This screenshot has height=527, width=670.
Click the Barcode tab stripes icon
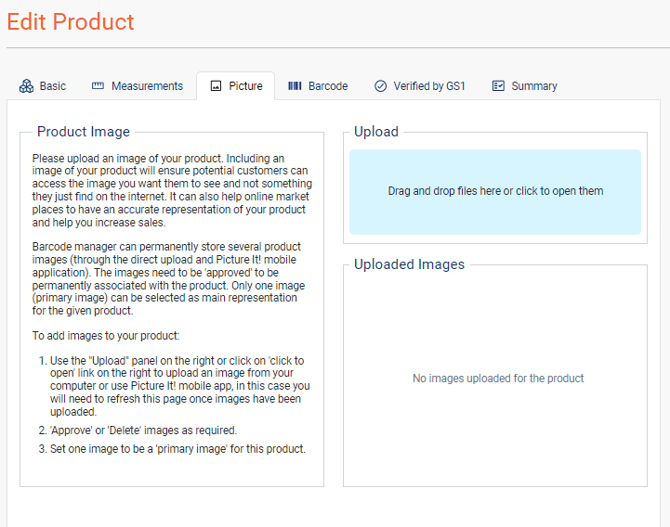click(295, 86)
